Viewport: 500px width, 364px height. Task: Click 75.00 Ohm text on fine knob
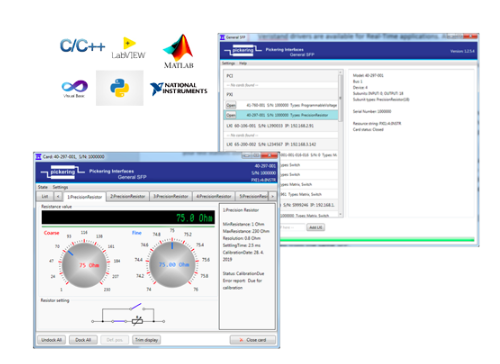[x=174, y=264]
